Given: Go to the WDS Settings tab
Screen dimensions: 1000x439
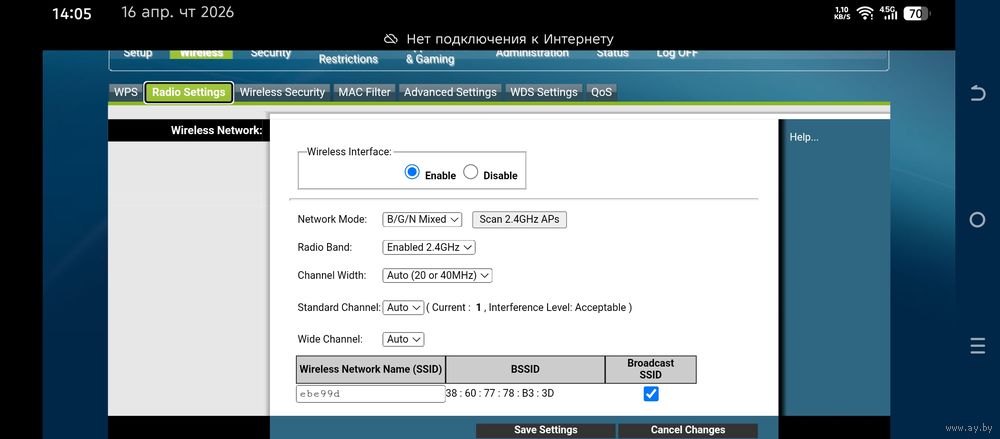Looking at the screenshot, I should (x=544, y=92).
